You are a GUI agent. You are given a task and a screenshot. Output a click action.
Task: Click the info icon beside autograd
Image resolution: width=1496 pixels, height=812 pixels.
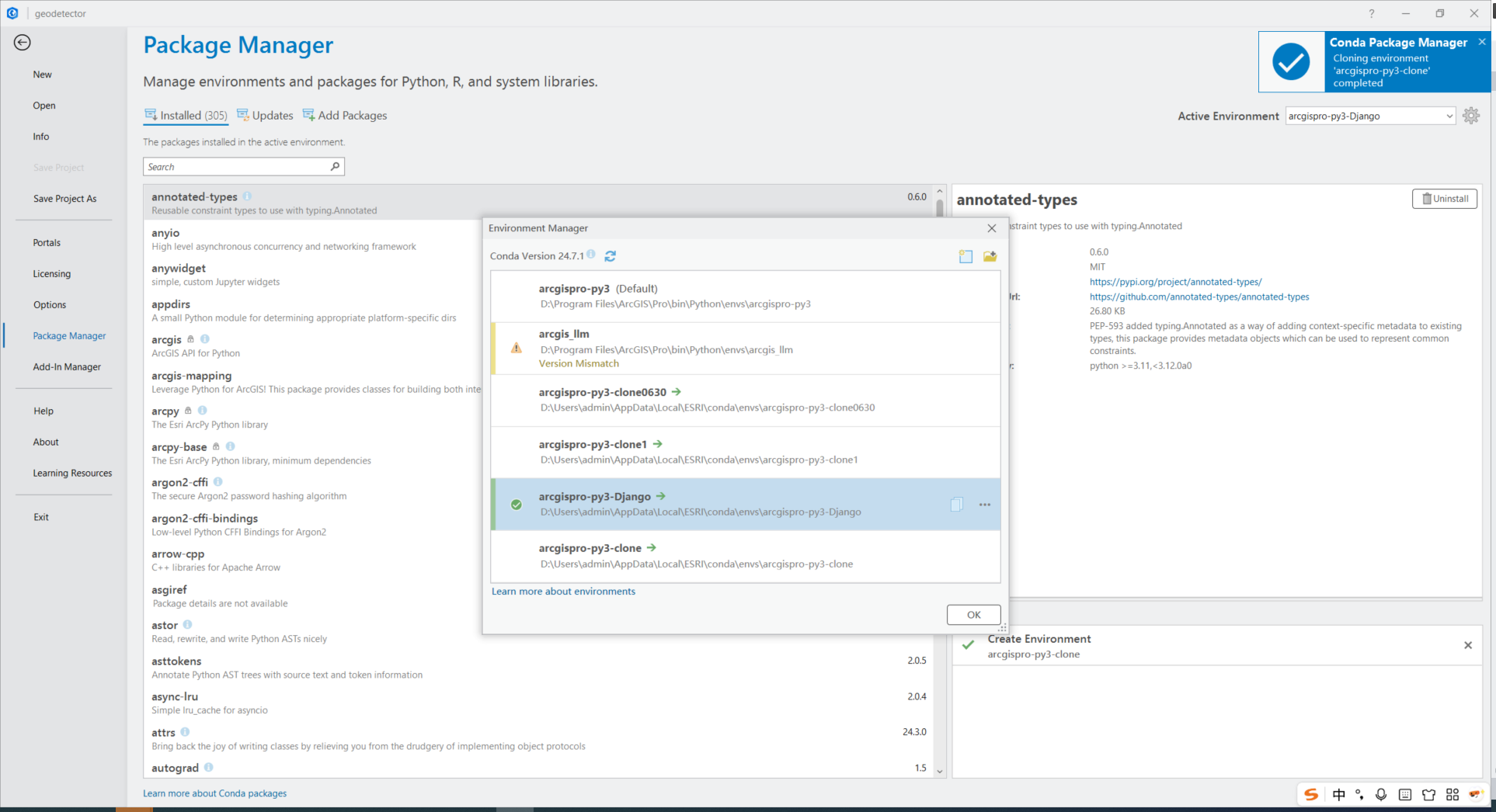(x=209, y=768)
